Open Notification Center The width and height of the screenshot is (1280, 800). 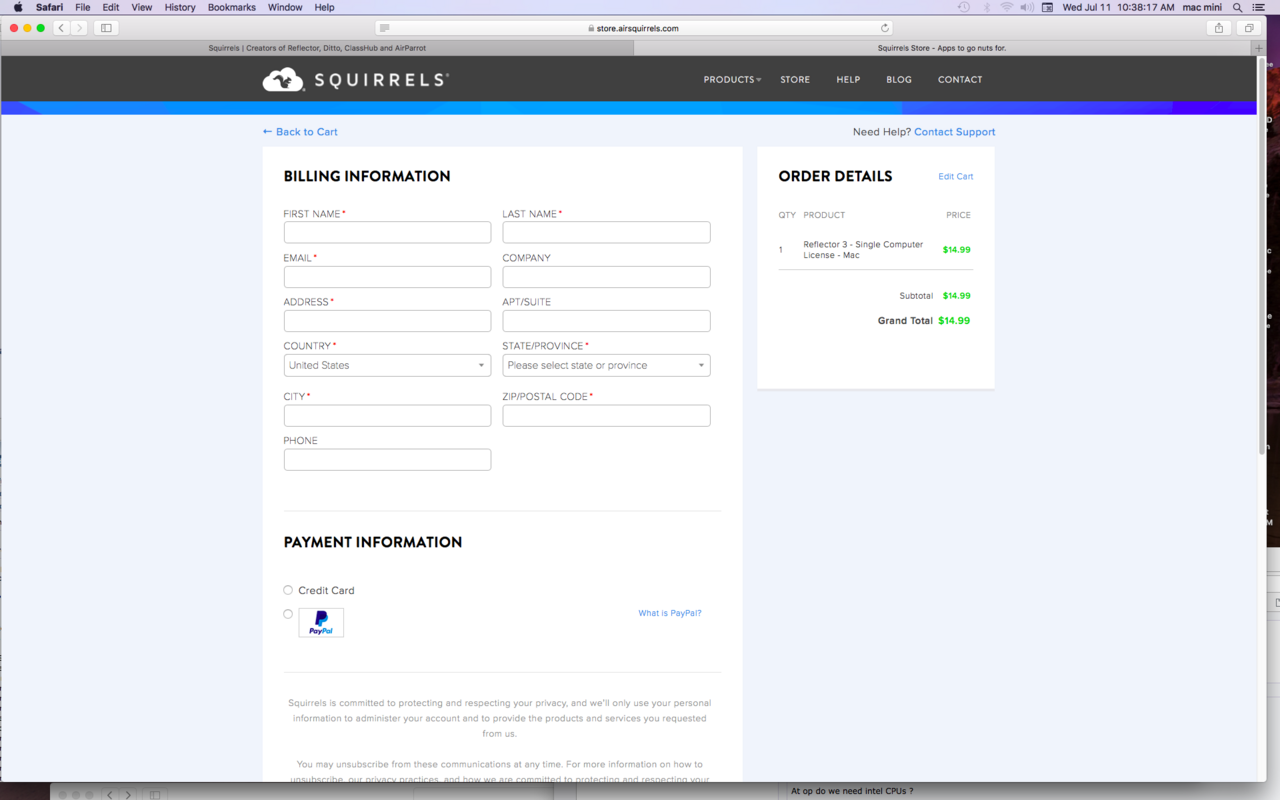1259,7
